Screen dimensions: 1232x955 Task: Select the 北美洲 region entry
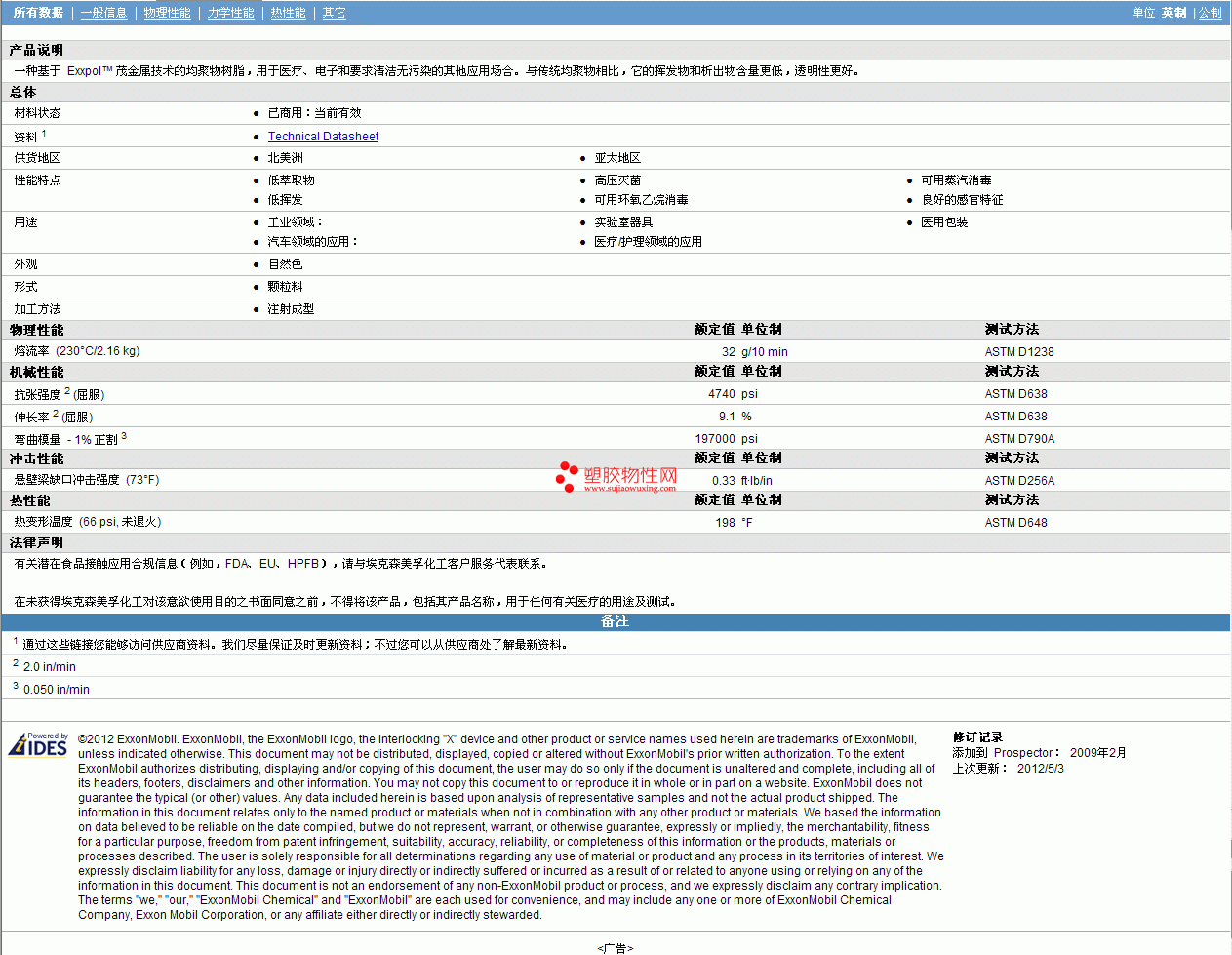pyautogui.click(x=285, y=158)
